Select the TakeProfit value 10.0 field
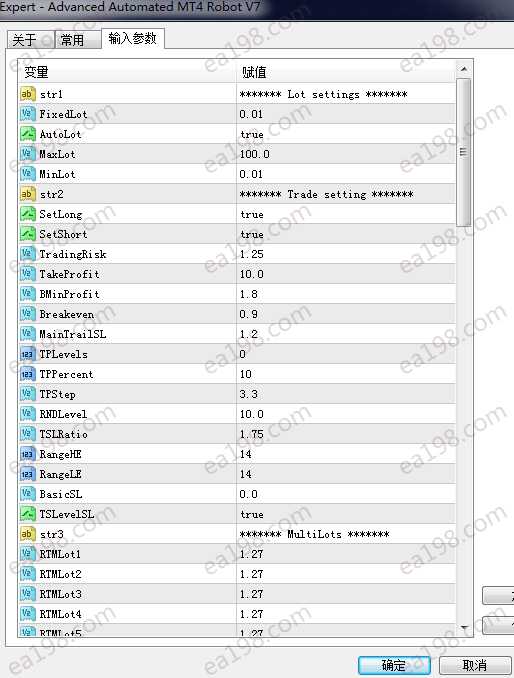The image size is (514, 678). 346,274
